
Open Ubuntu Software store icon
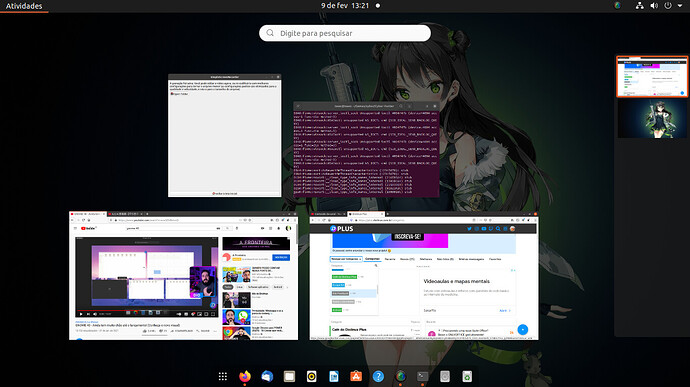356,376
